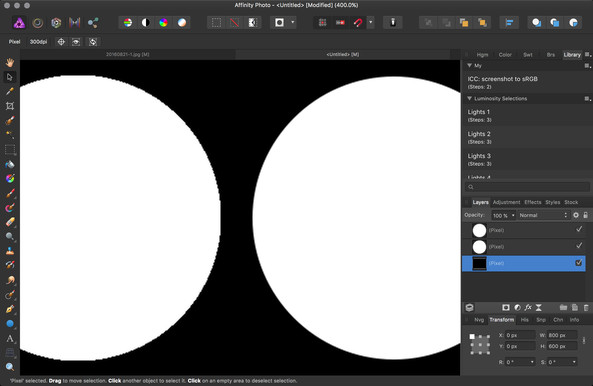Choose the Flood Fill bucket tool
Screen dimensions: 593x386
(10, 164)
